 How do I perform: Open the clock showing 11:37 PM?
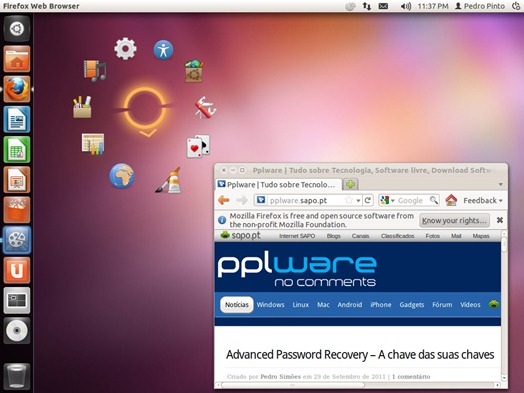pyautogui.click(x=433, y=6)
